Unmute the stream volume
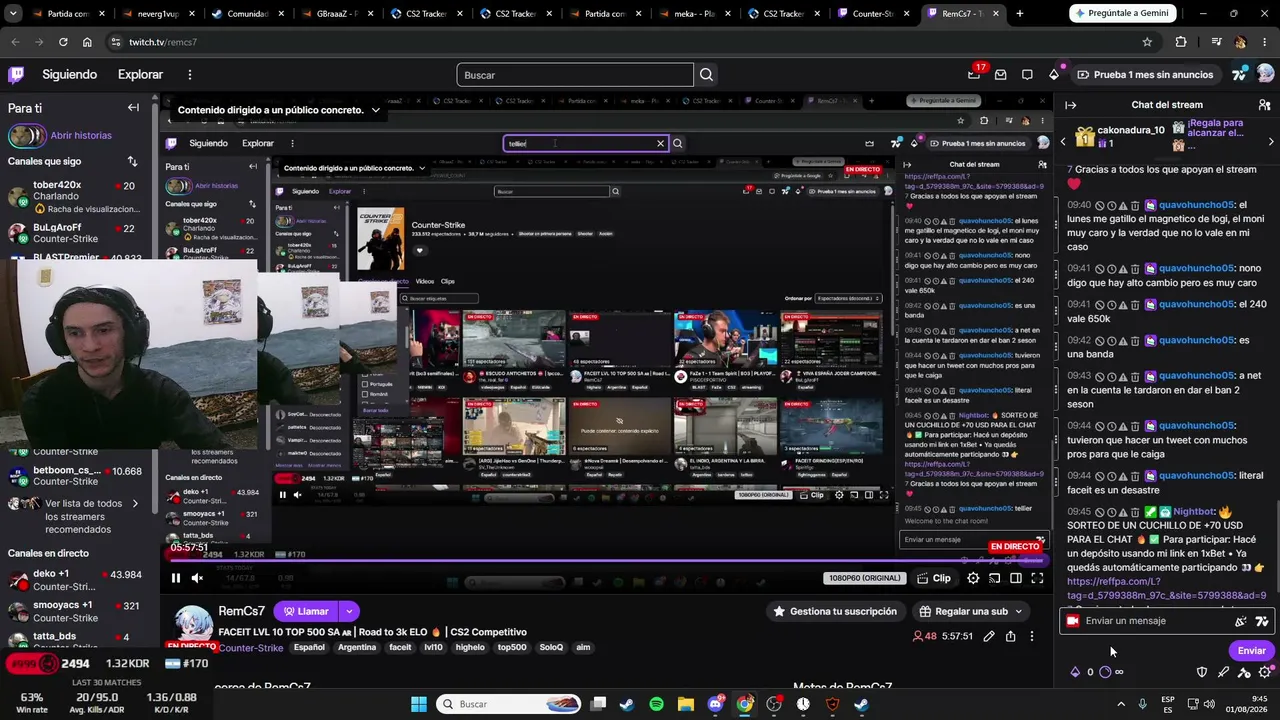The image size is (1280, 720). 197,578
